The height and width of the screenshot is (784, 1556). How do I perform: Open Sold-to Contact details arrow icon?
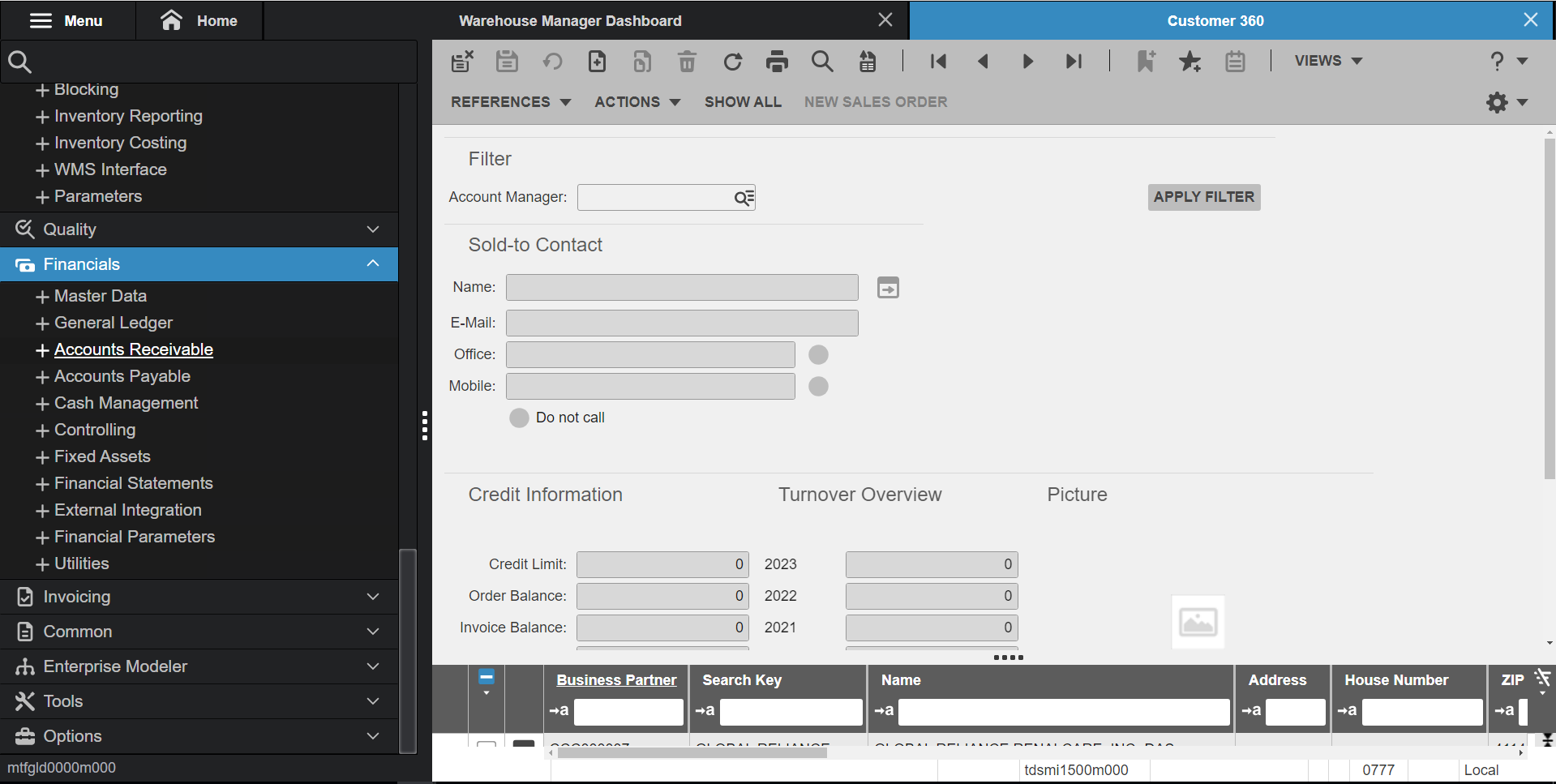point(888,288)
